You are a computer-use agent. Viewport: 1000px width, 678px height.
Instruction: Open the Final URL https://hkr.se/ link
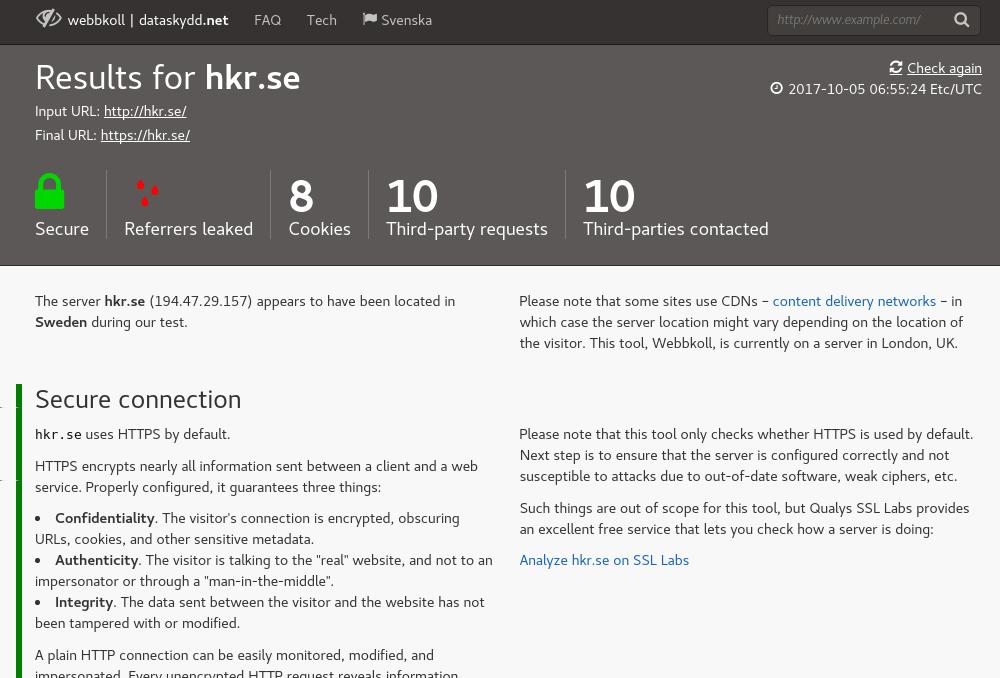[145, 135]
